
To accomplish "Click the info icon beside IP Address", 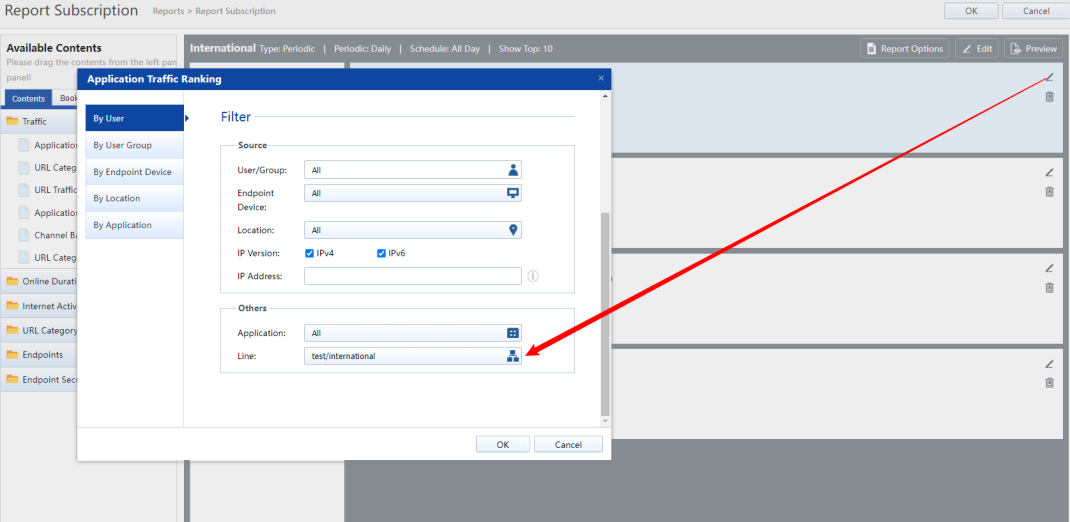I will point(533,276).
